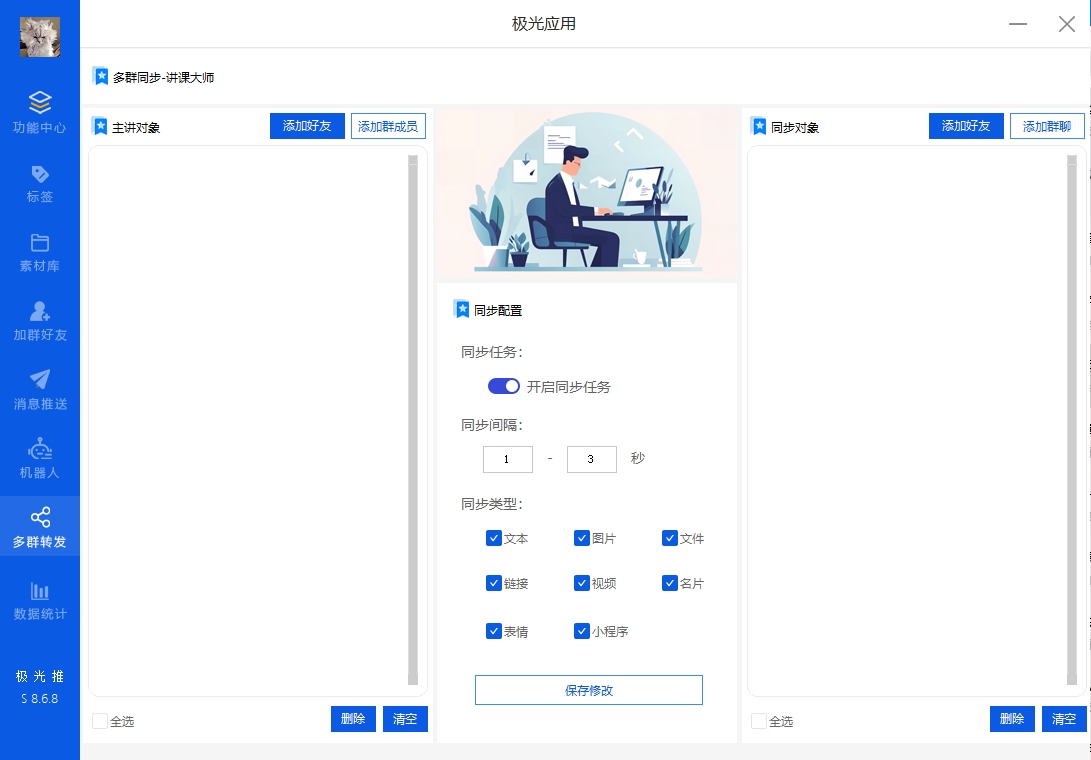Viewport: 1091px width, 760px height.
Task: Click the minimum sync interval field
Action: [508, 459]
